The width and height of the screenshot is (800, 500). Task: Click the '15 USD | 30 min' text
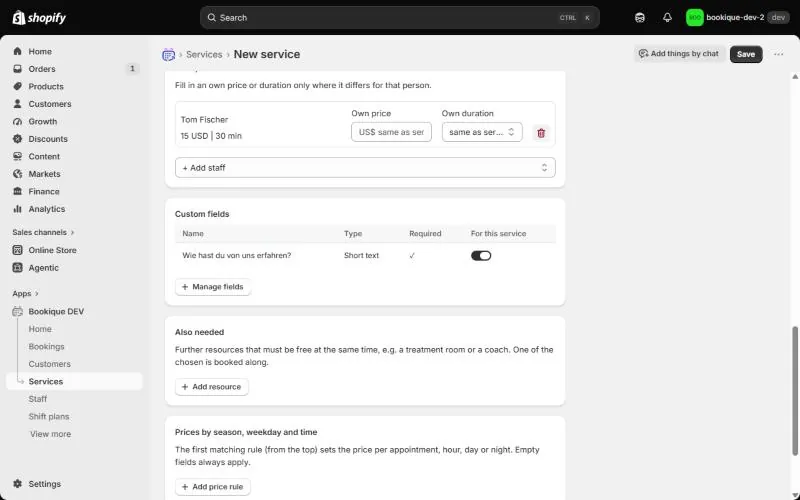point(211,136)
